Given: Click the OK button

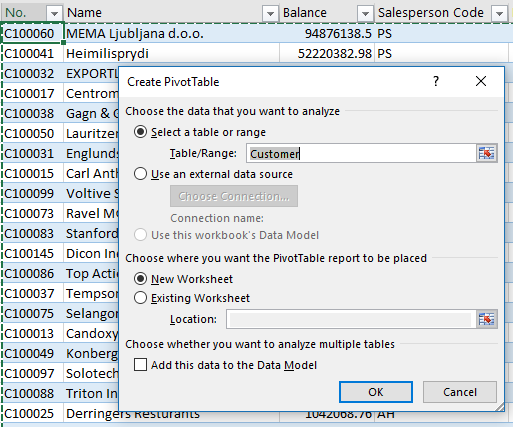Looking at the screenshot, I should 376,392.
